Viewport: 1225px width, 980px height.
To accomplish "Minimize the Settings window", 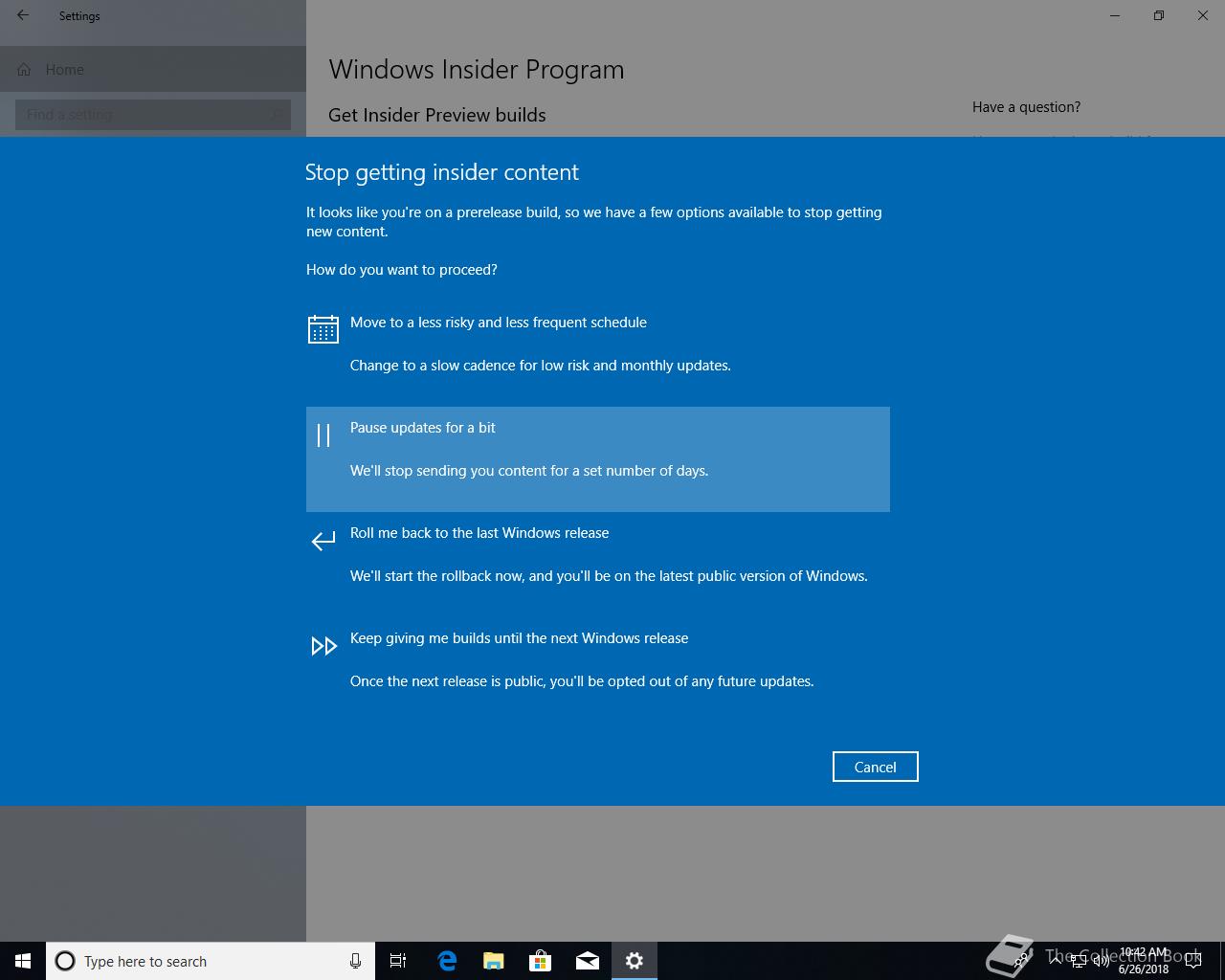I will coord(1115,15).
